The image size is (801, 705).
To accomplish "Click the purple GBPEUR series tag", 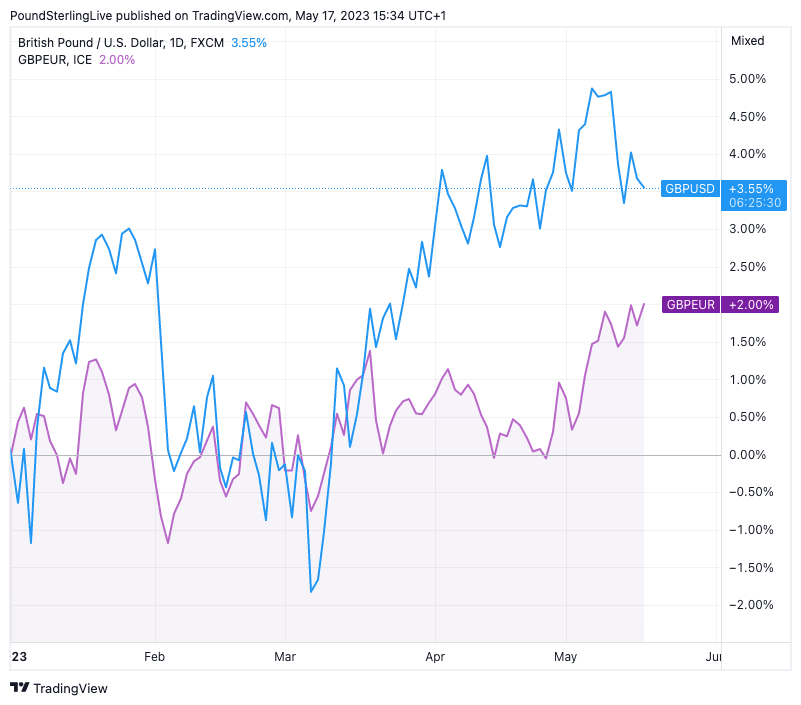I will pos(690,305).
